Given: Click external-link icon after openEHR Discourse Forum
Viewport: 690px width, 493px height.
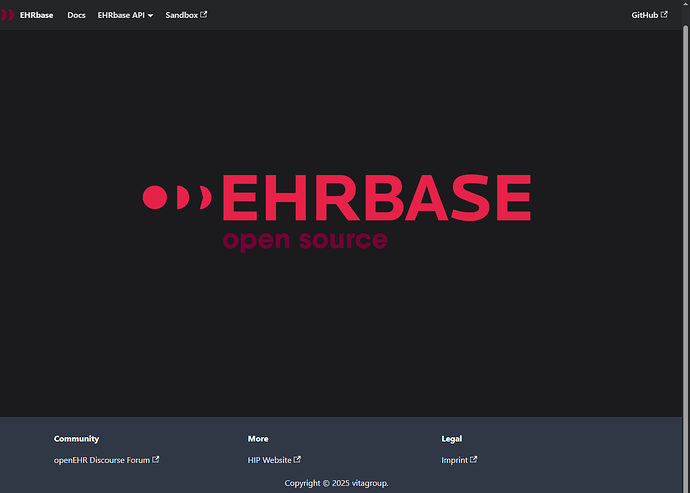Looking at the screenshot, I should pos(155,460).
